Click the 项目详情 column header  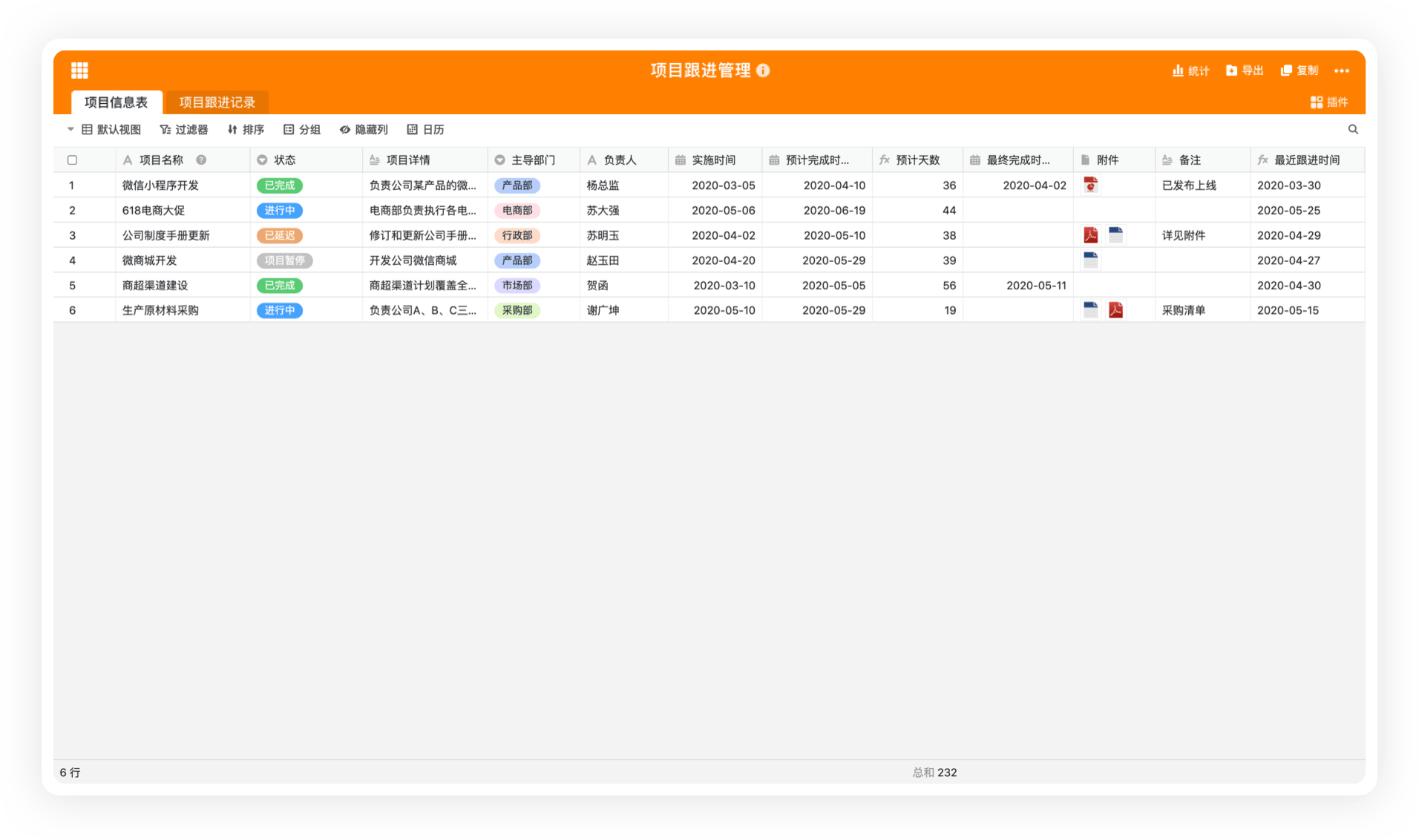pos(425,160)
